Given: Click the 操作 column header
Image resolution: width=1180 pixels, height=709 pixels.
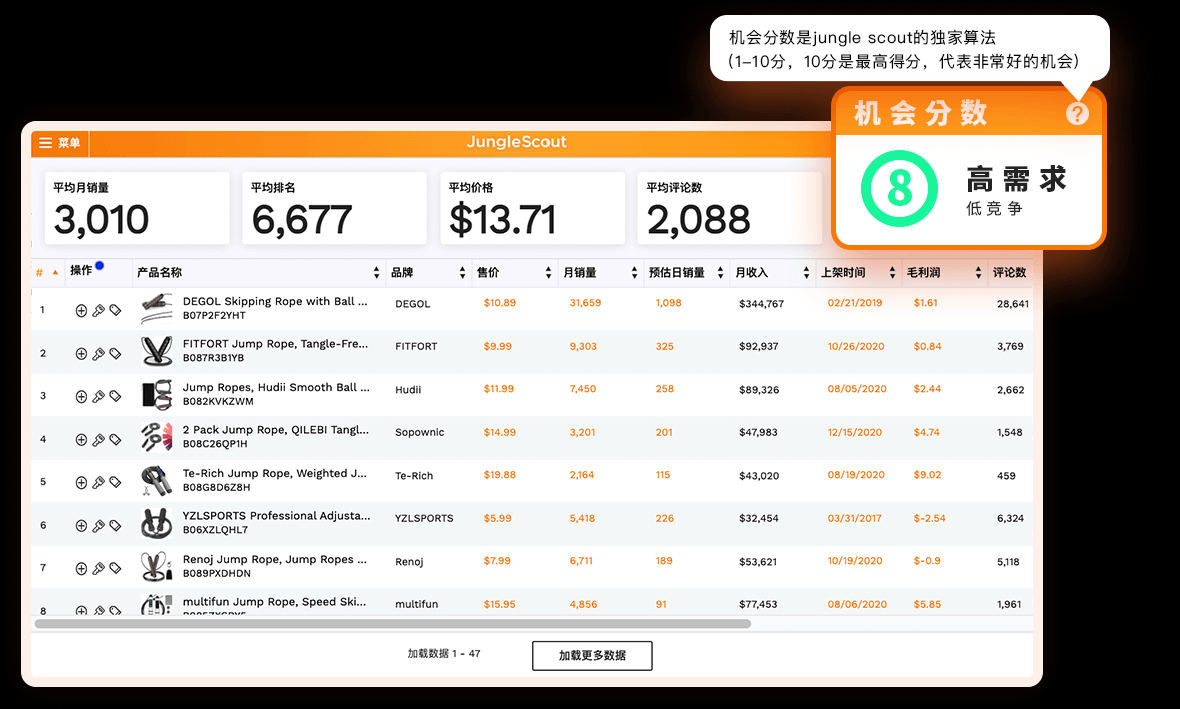Looking at the screenshot, I should (81, 270).
